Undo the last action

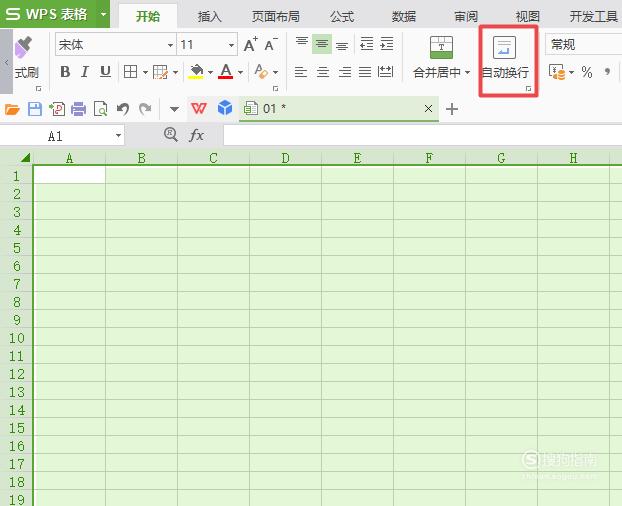tap(123, 109)
